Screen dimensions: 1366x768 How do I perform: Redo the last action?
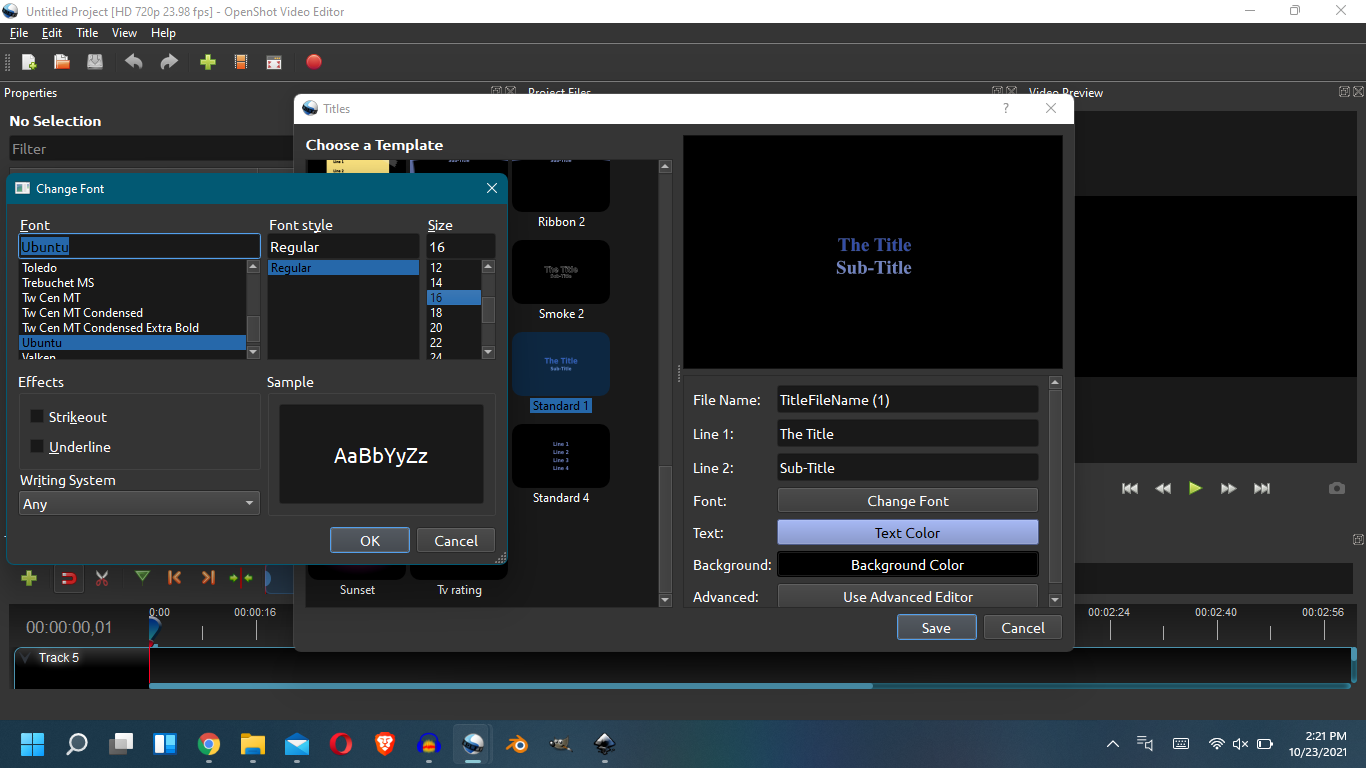point(168,62)
